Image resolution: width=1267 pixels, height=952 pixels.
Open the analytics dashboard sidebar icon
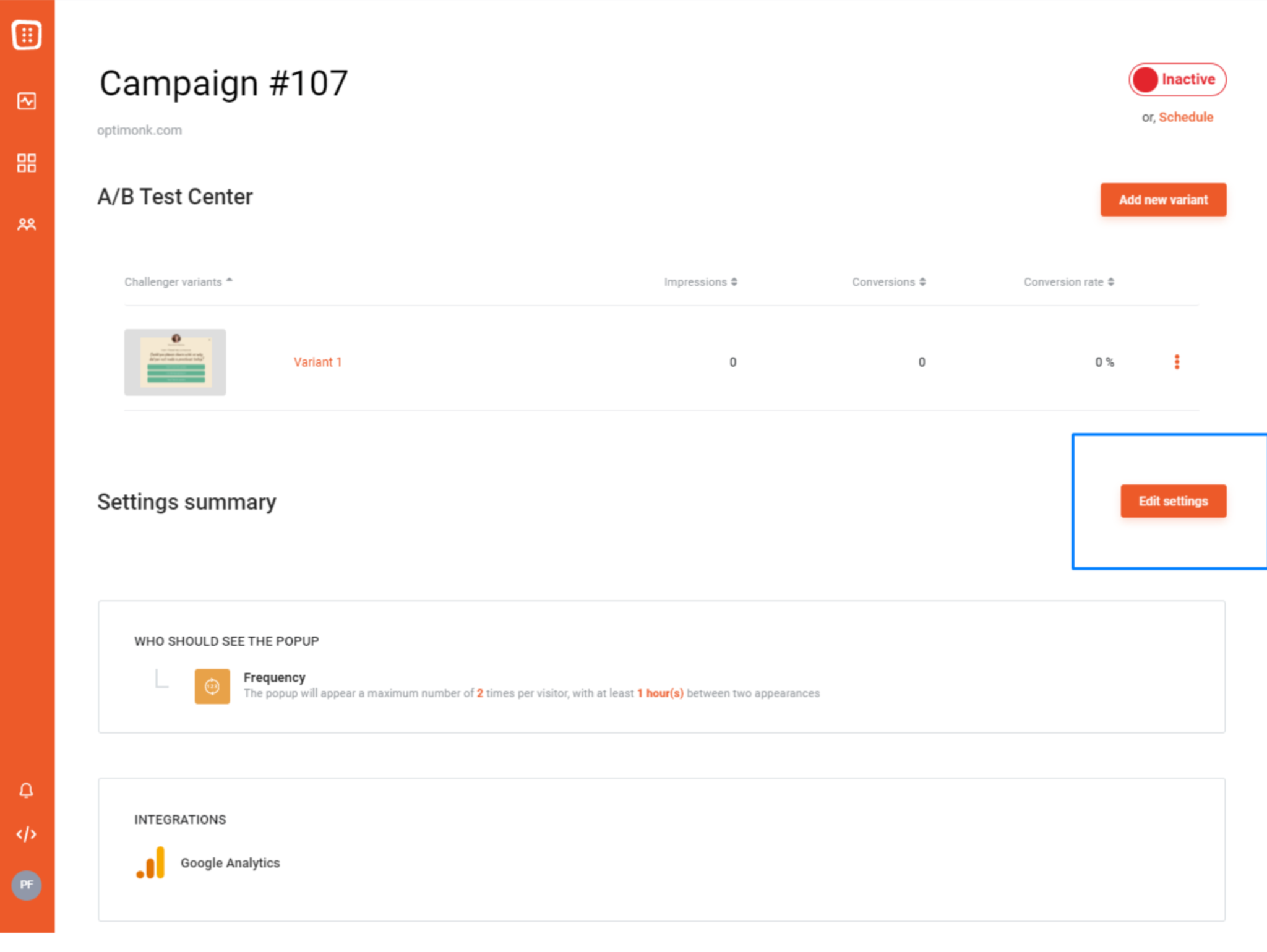(x=27, y=101)
